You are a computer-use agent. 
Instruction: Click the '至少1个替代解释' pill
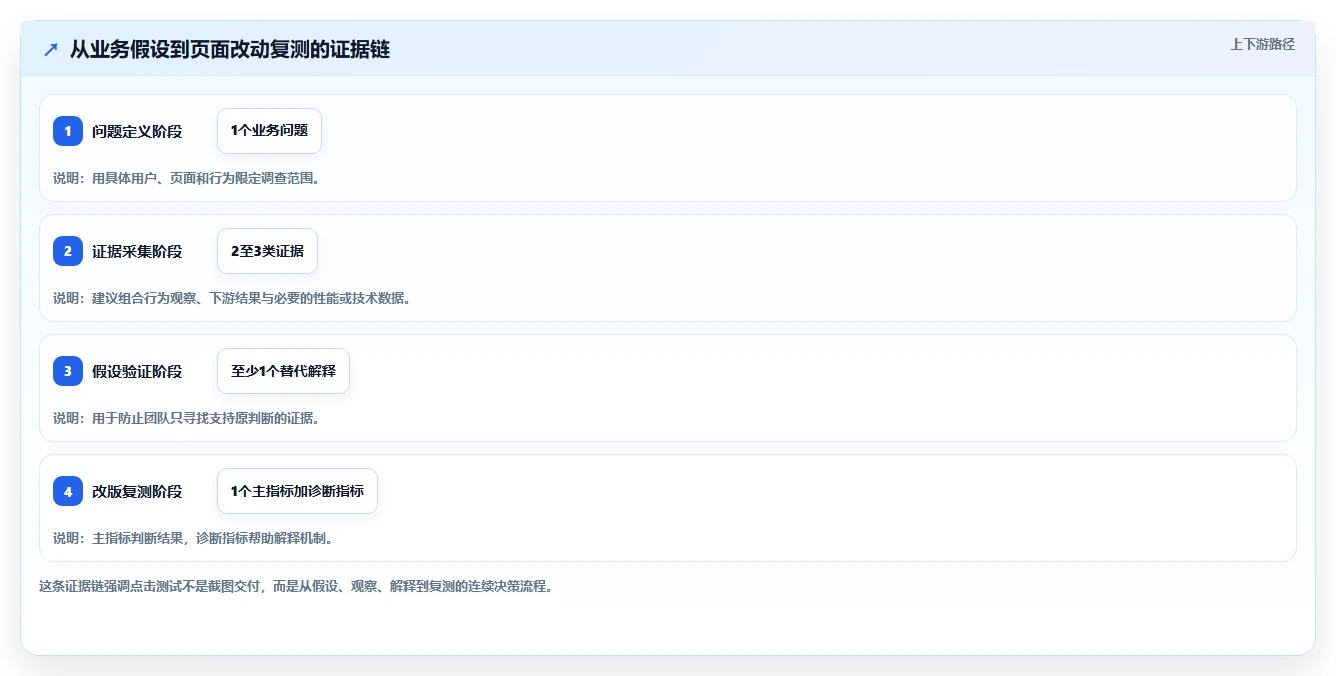tap(283, 371)
